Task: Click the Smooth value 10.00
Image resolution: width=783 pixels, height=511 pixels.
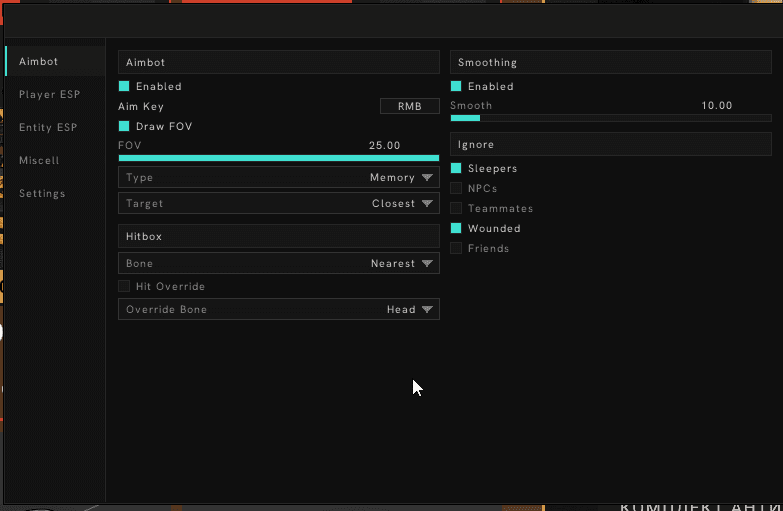Action: pyautogui.click(x=717, y=105)
